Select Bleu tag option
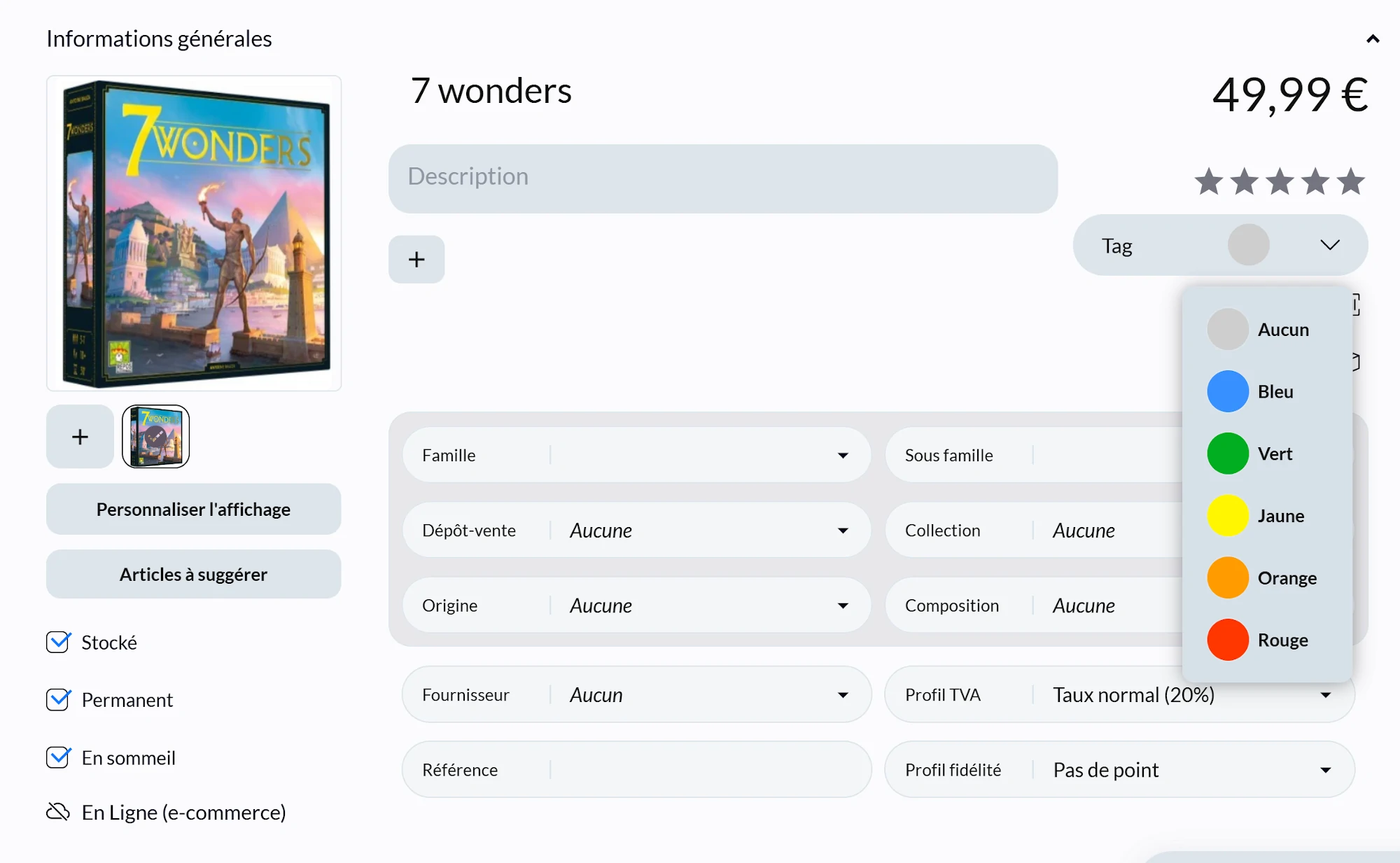1400x863 pixels. (x=1267, y=392)
